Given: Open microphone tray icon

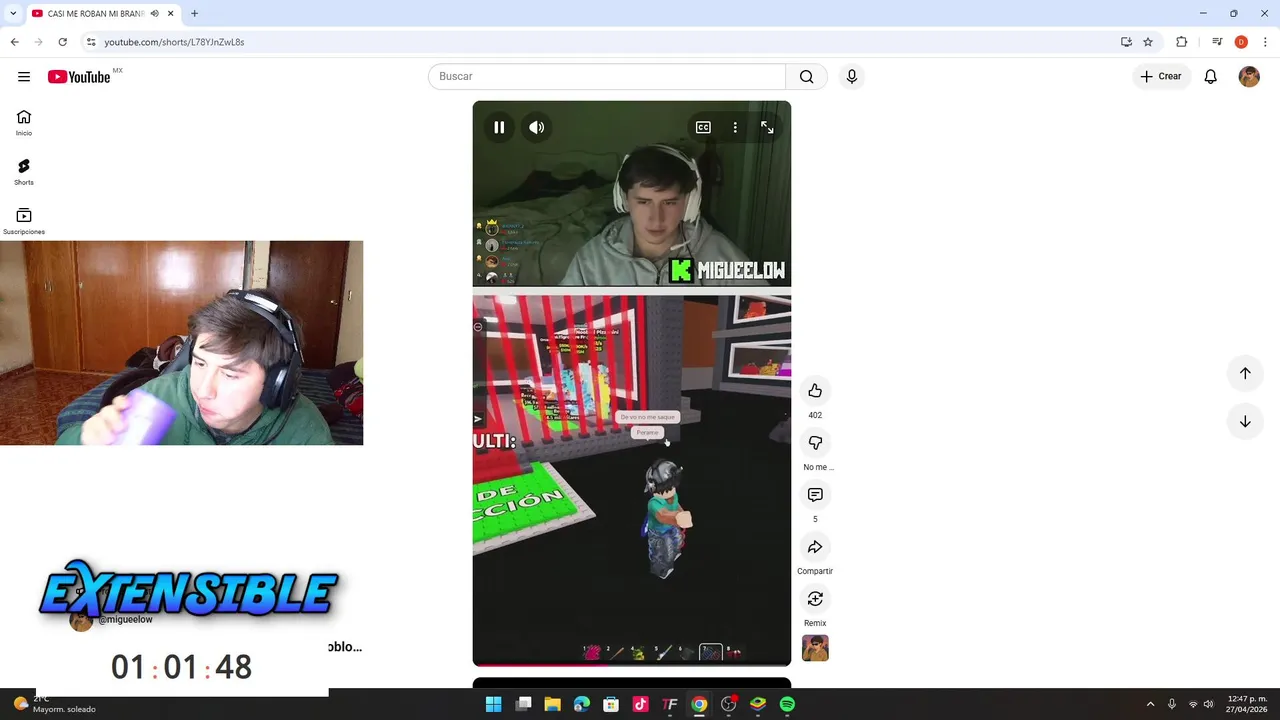Looking at the screenshot, I should (1172, 704).
